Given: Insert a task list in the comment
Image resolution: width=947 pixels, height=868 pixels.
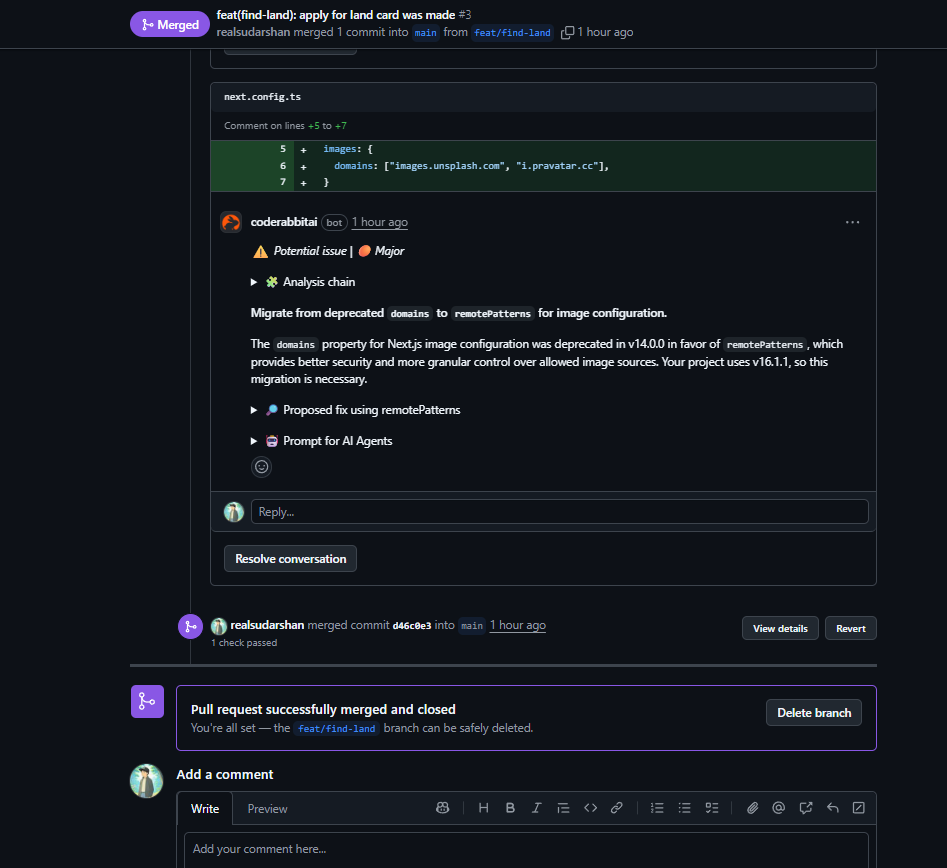Looking at the screenshot, I should pyautogui.click(x=712, y=807).
